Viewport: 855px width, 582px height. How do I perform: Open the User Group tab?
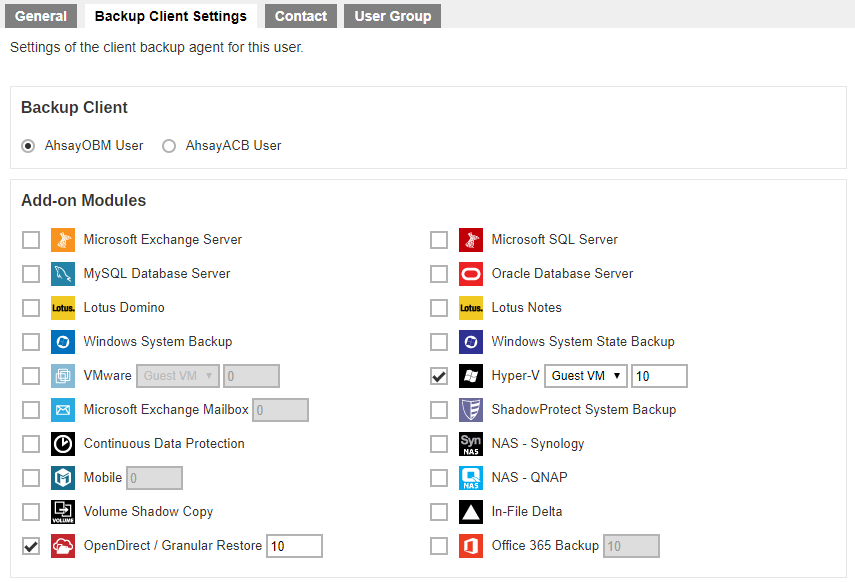point(392,16)
